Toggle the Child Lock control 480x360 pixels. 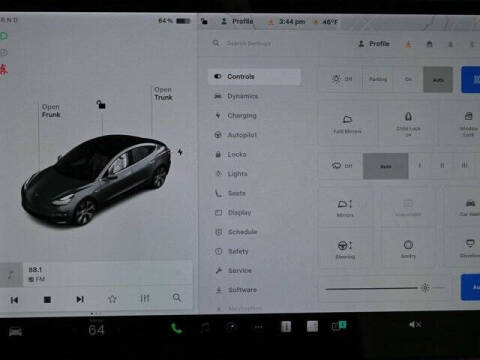[408, 124]
